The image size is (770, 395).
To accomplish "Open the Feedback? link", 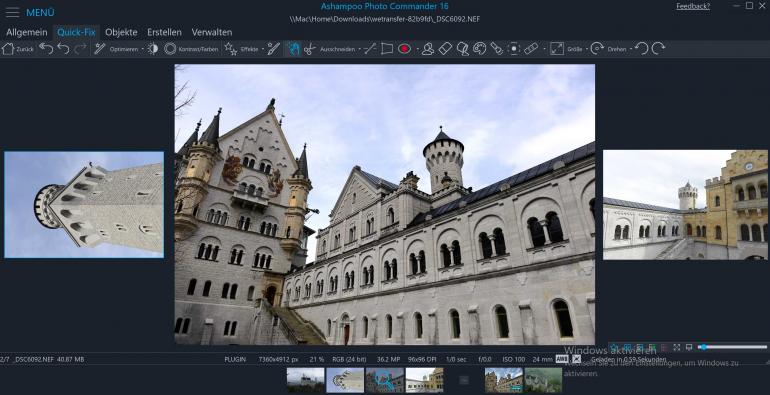I will [x=693, y=6].
